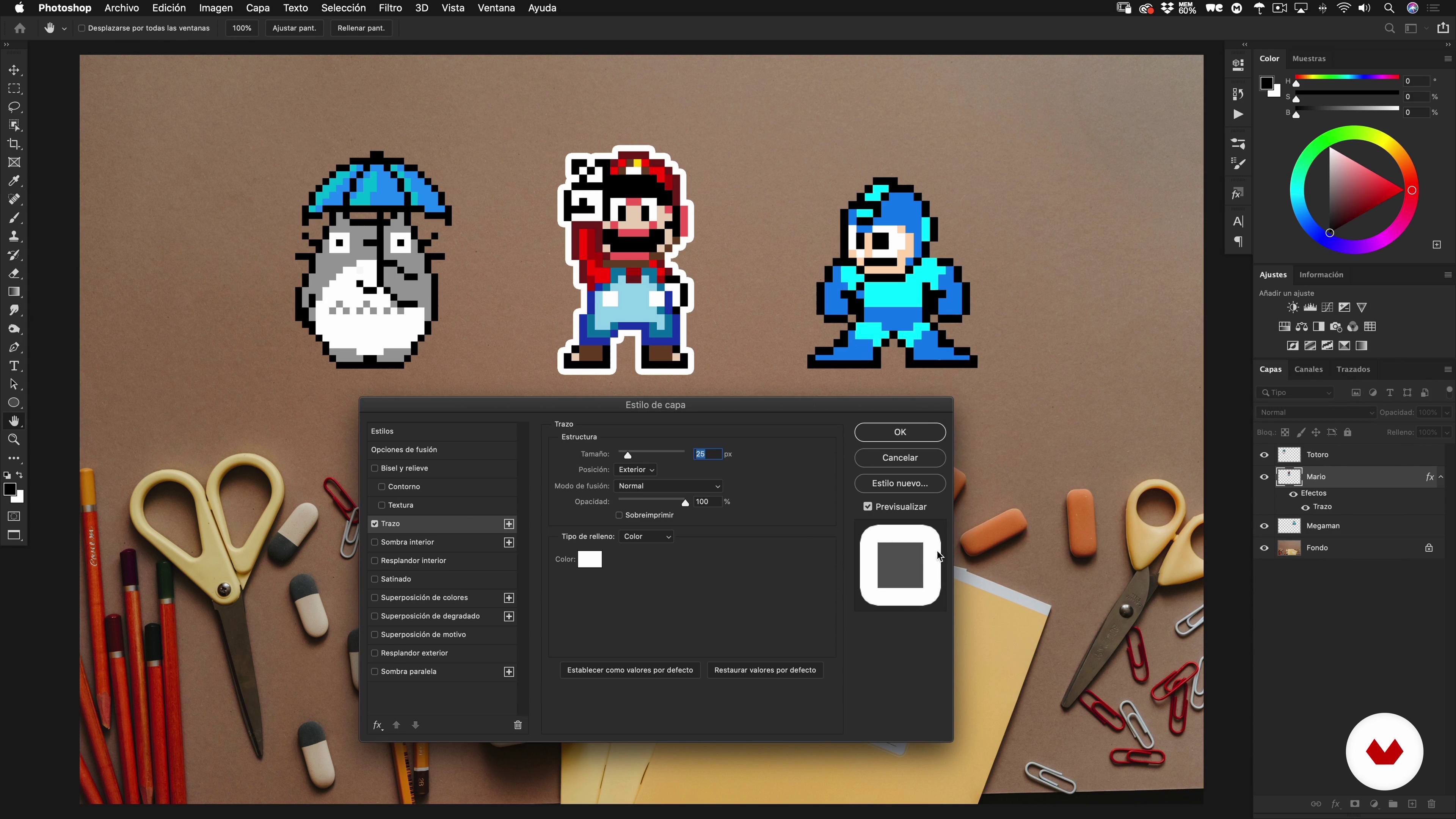Image resolution: width=1456 pixels, height=819 pixels.
Task: Click Establecer como valores por defecto
Action: coord(630,670)
